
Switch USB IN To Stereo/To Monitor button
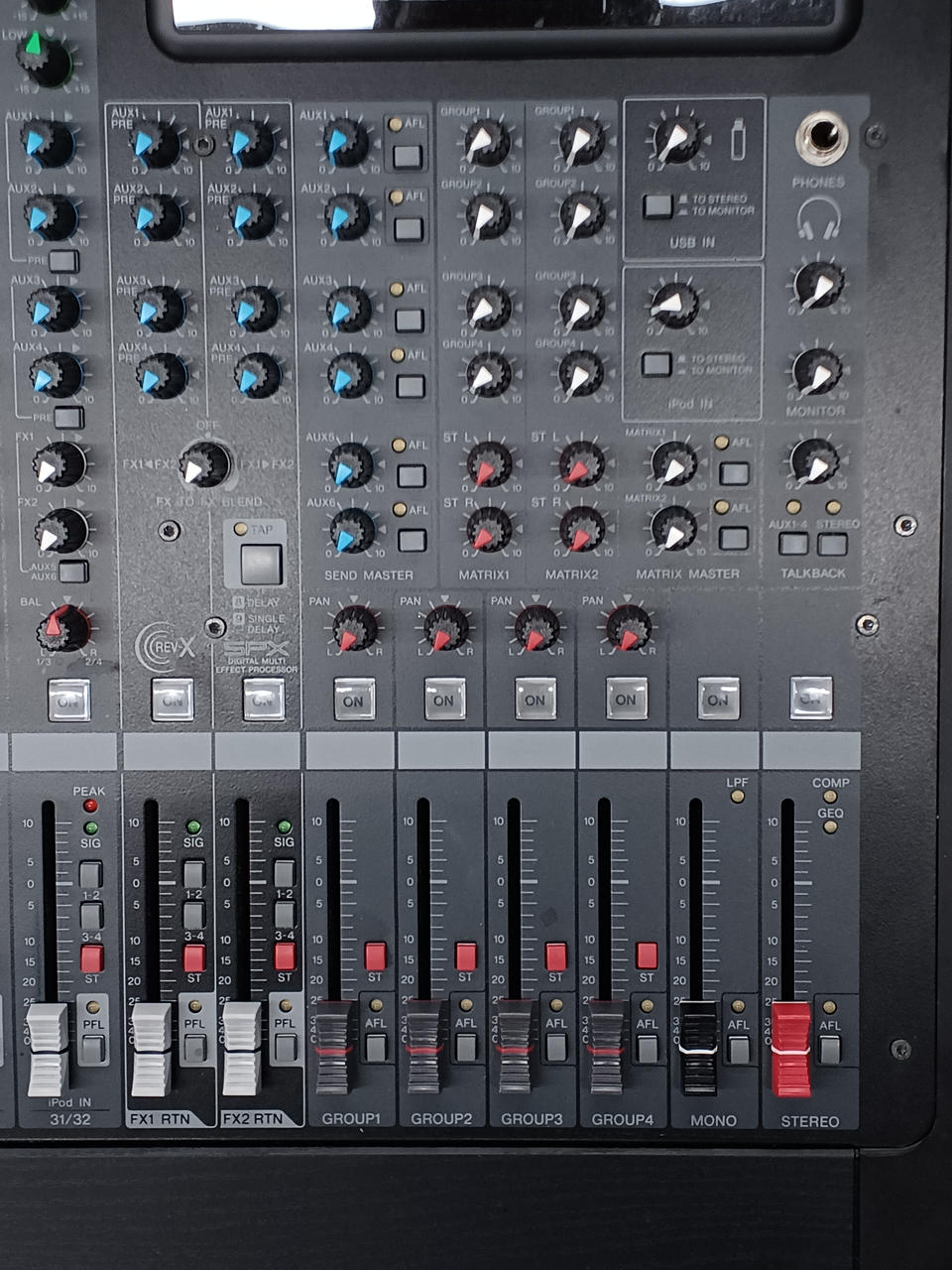[x=657, y=206]
